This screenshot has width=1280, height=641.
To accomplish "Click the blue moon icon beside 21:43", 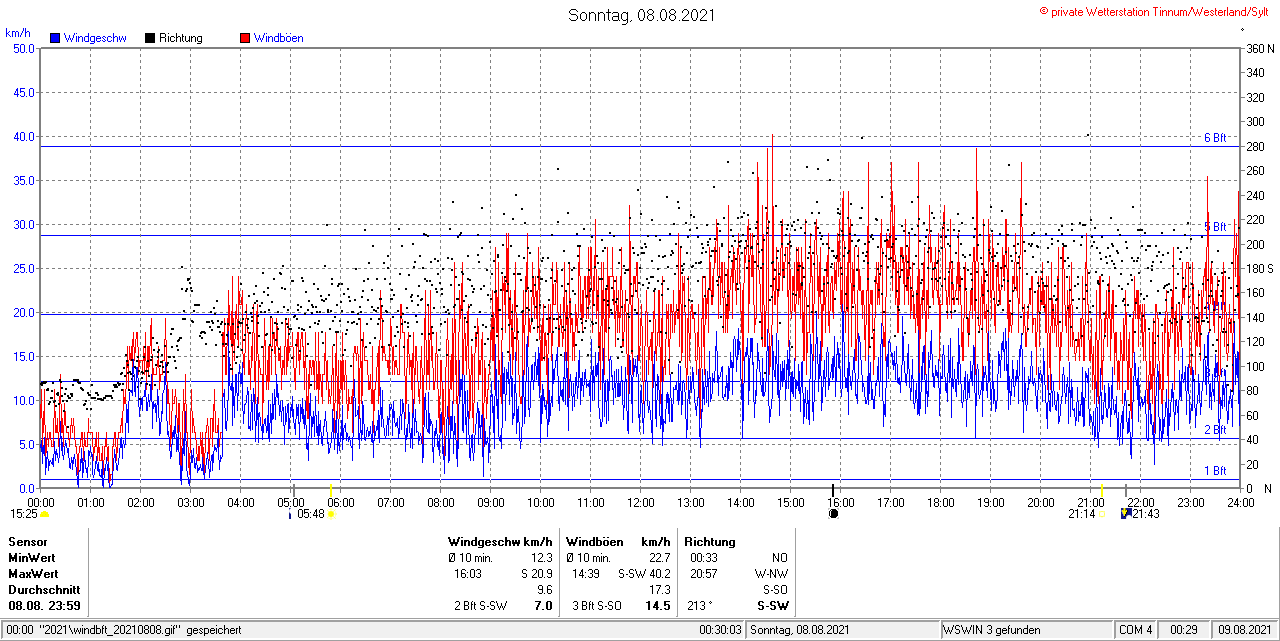I will 1126,514.
